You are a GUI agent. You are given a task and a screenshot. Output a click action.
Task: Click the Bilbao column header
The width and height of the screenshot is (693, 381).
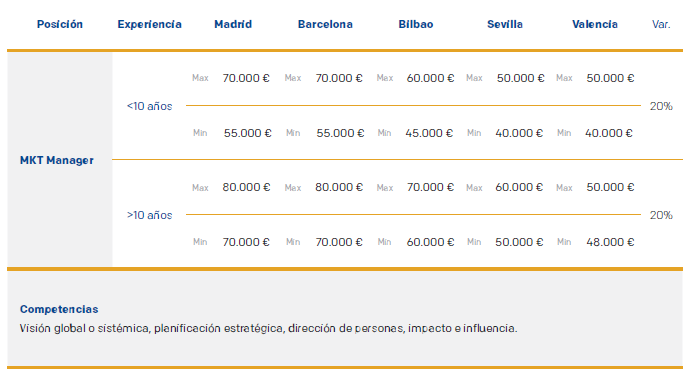coord(416,24)
